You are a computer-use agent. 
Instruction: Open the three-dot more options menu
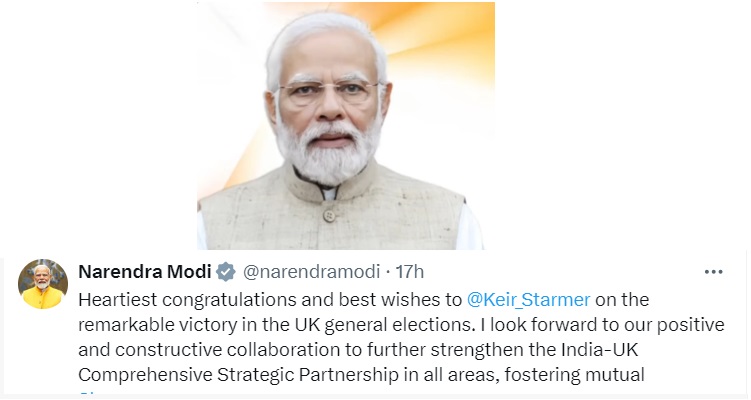tap(713, 272)
